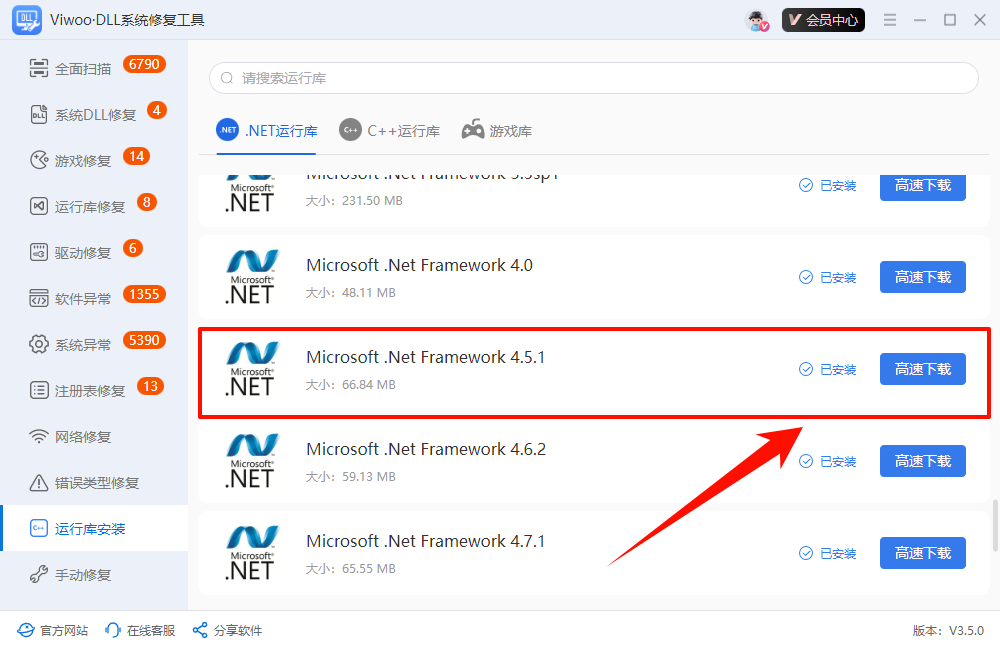Open the hamburger menu in title bar
Image resolution: width=1000 pixels, height=650 pixels.
(890, 20)
